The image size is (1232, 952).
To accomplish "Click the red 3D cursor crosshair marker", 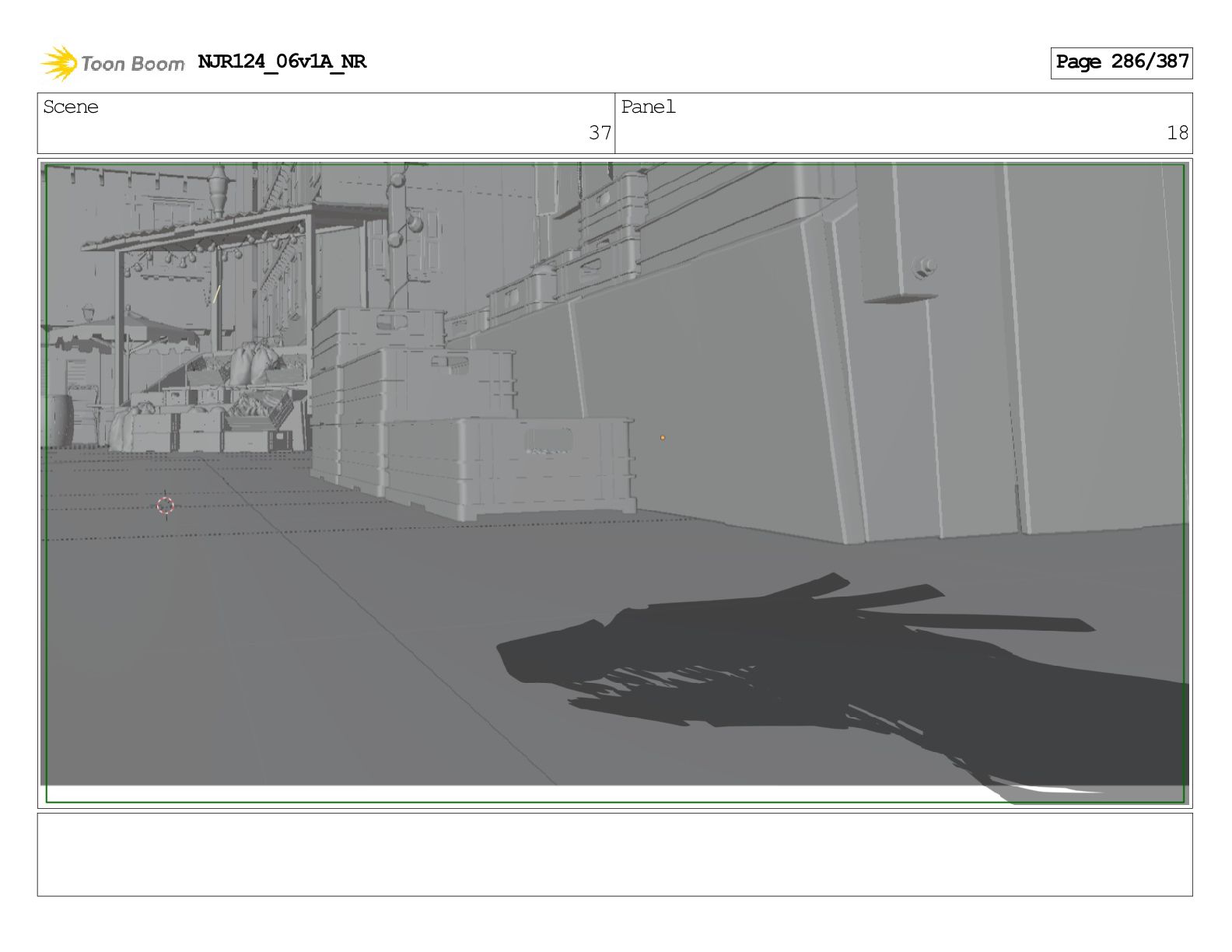I will tap(165, 506).
